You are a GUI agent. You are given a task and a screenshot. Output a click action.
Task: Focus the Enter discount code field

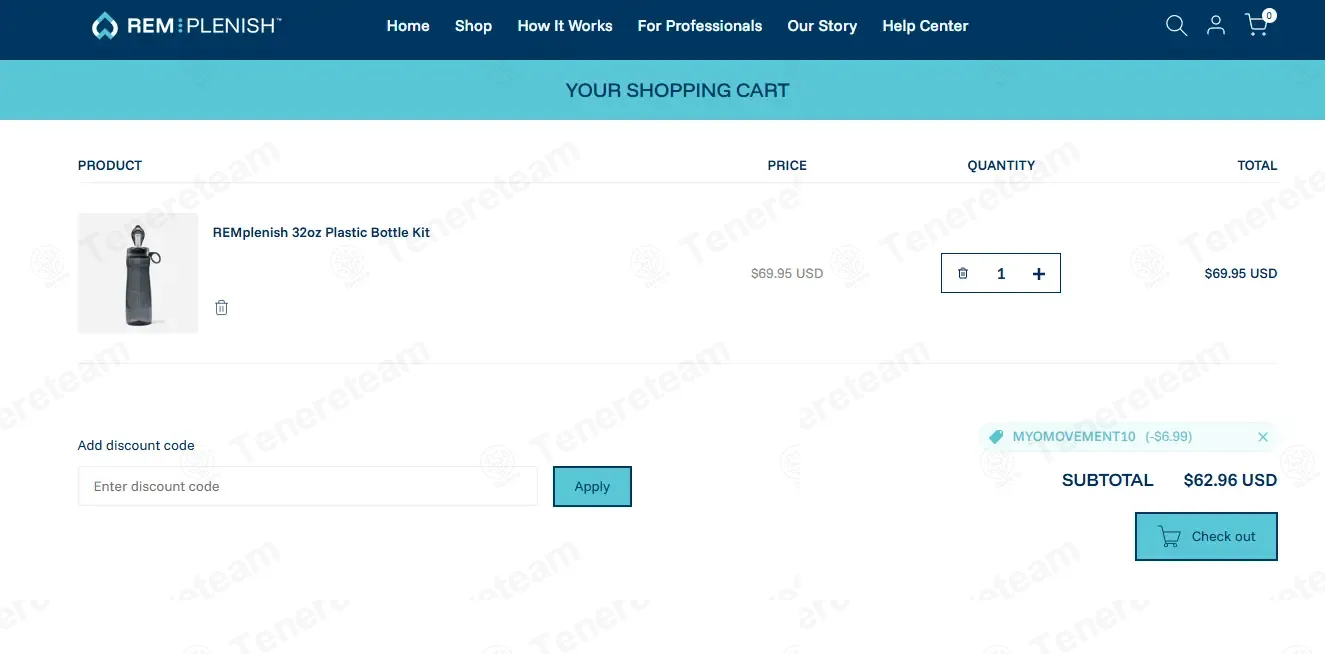click(308, 486)
